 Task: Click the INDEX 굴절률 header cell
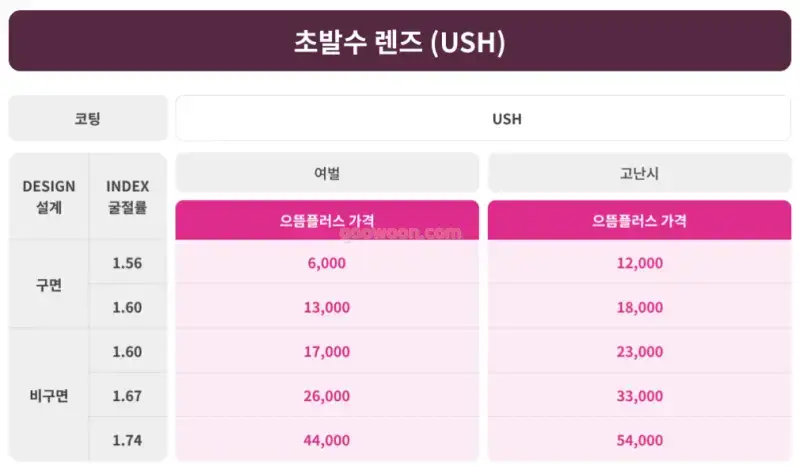click(x=128, y=196)
